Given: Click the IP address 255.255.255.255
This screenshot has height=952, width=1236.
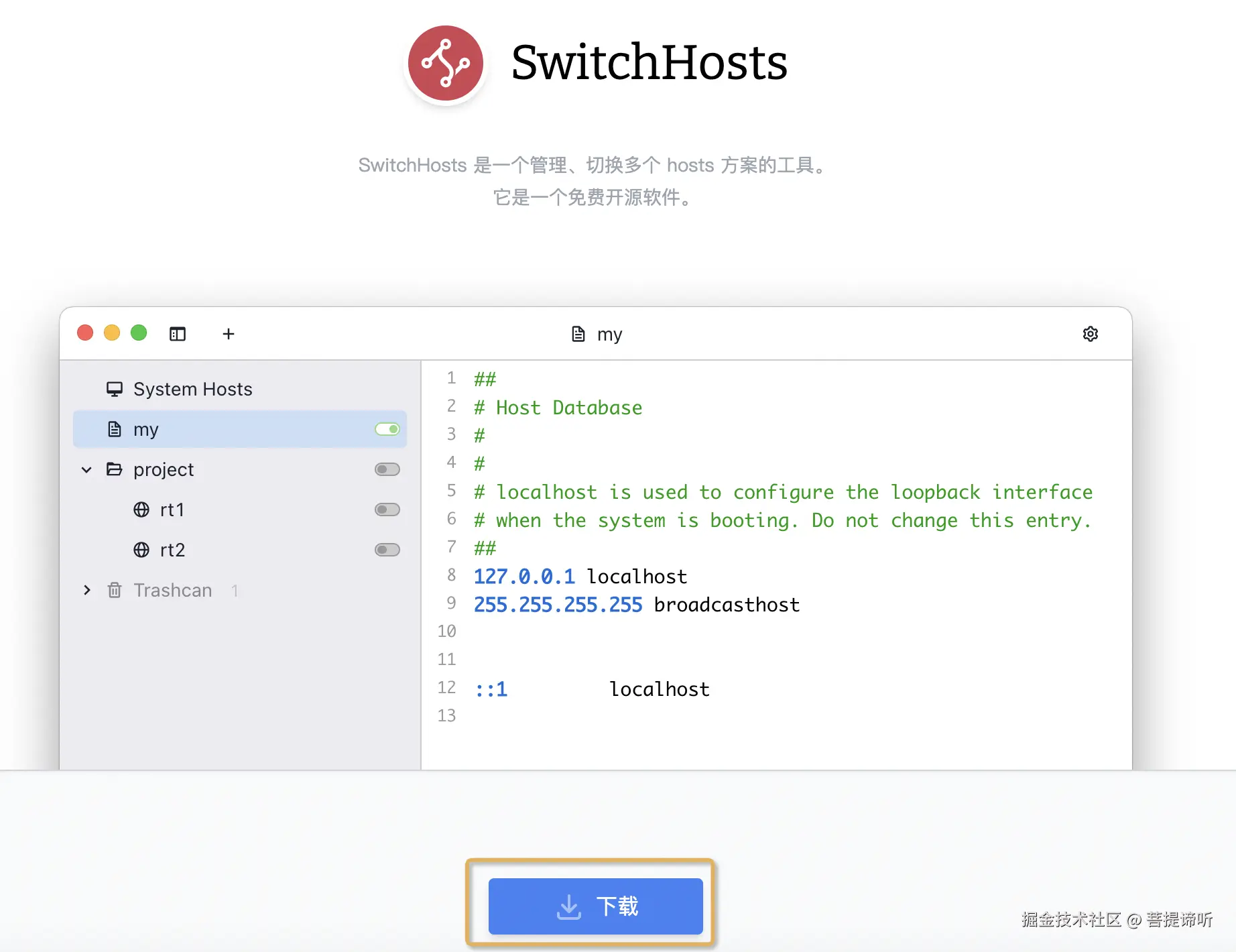Looking at the screenshot, I should point(558,605).
